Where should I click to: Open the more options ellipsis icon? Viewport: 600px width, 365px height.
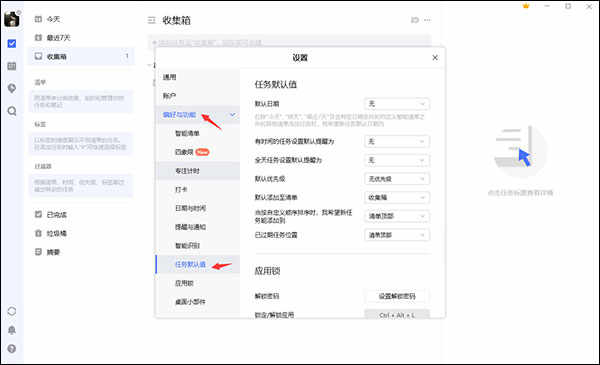click(427, 20)
